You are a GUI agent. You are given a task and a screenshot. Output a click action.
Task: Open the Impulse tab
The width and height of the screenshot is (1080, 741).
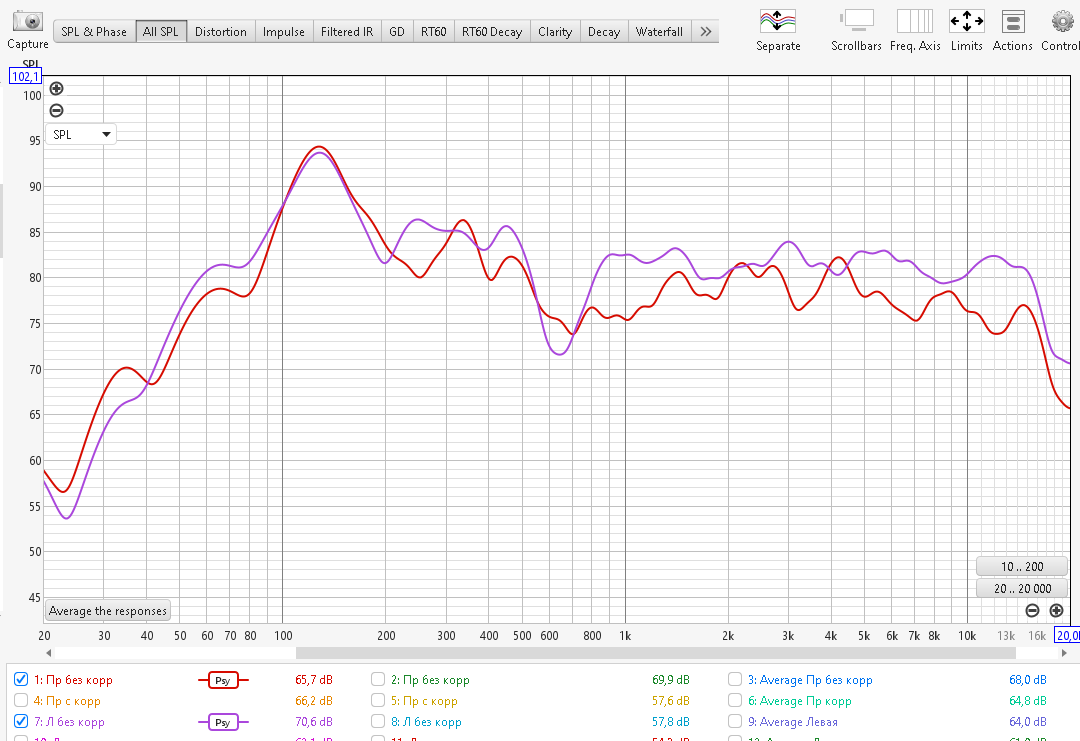coord(284,32)
